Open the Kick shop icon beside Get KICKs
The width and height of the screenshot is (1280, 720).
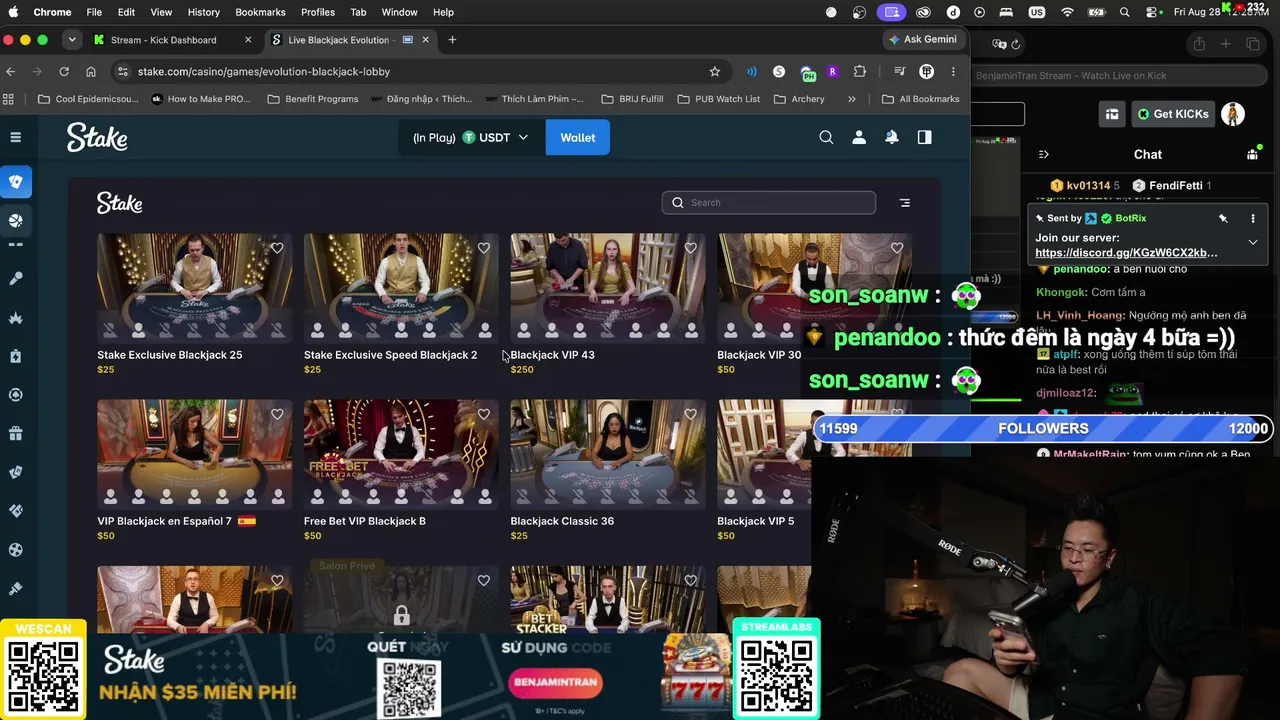(x=1111, y=114)
